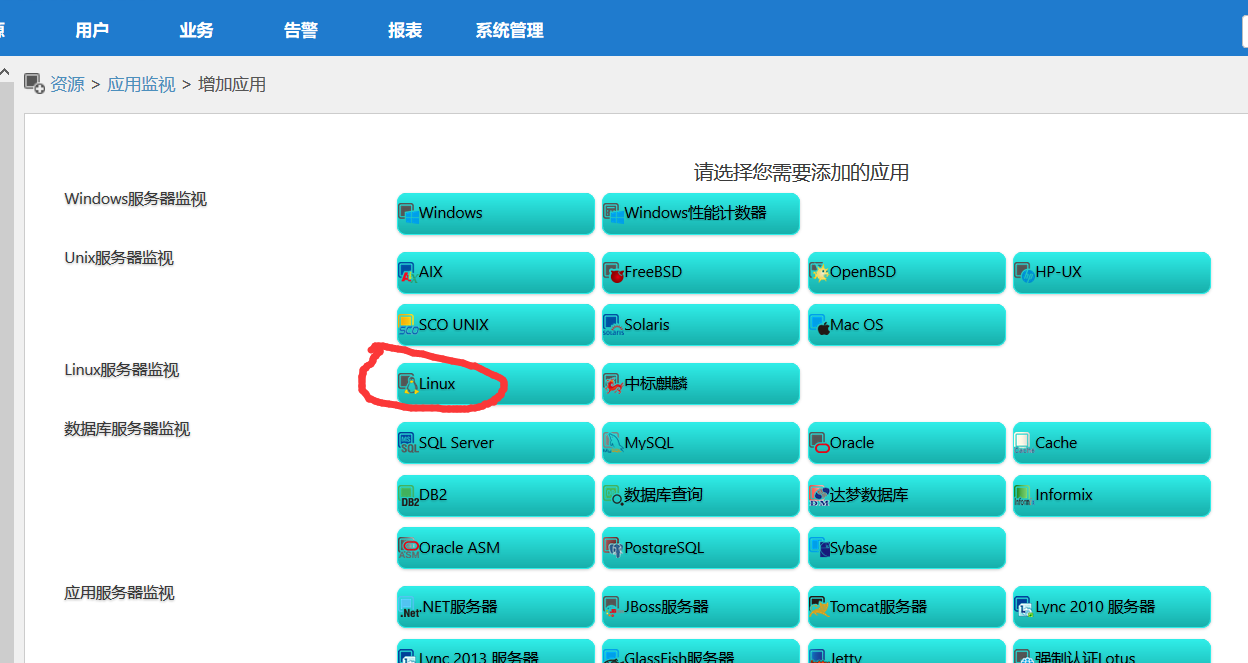Click the 数据库查询 magnifier icon
This screenshot has height=663, width=1248.
tap(614, 495)
